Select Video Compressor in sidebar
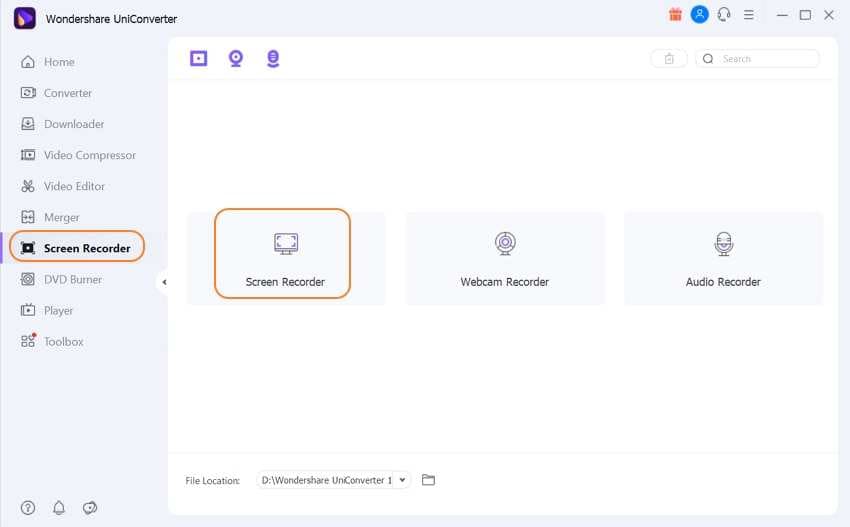Screen dimensions: 850x527 click(x=78, y=155)
